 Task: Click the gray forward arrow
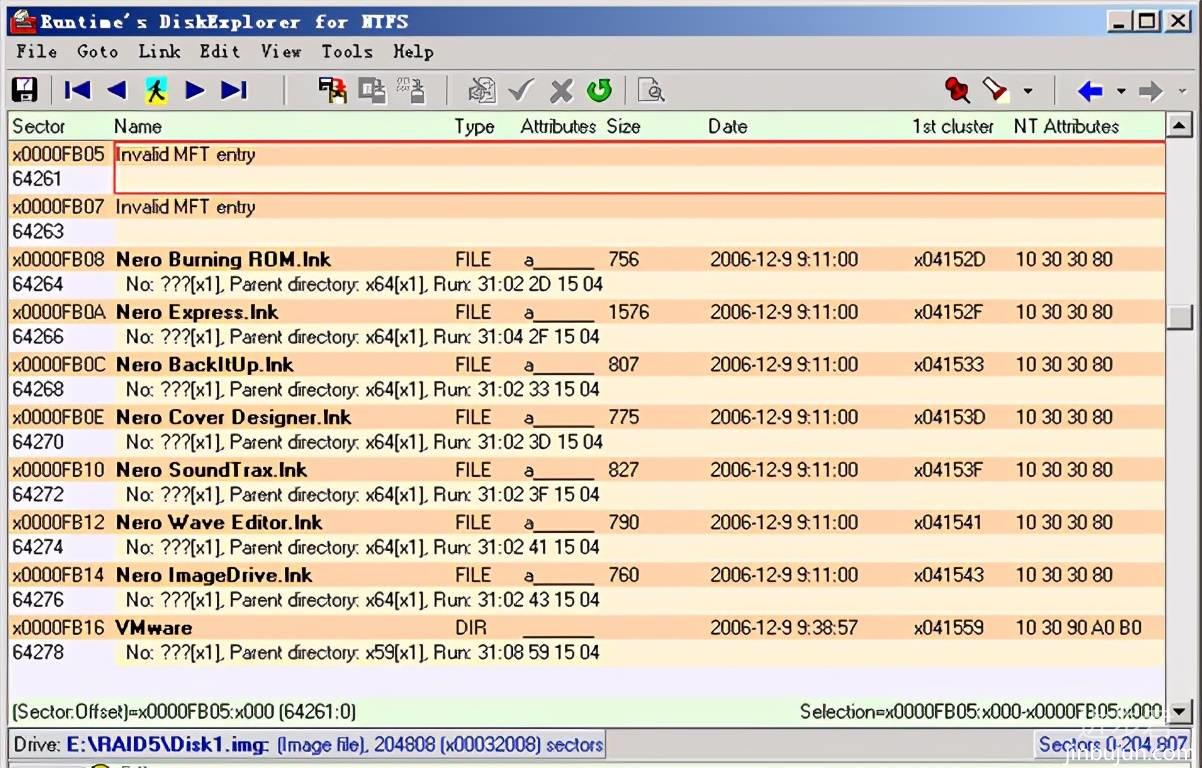click(x=1151, y=91)
